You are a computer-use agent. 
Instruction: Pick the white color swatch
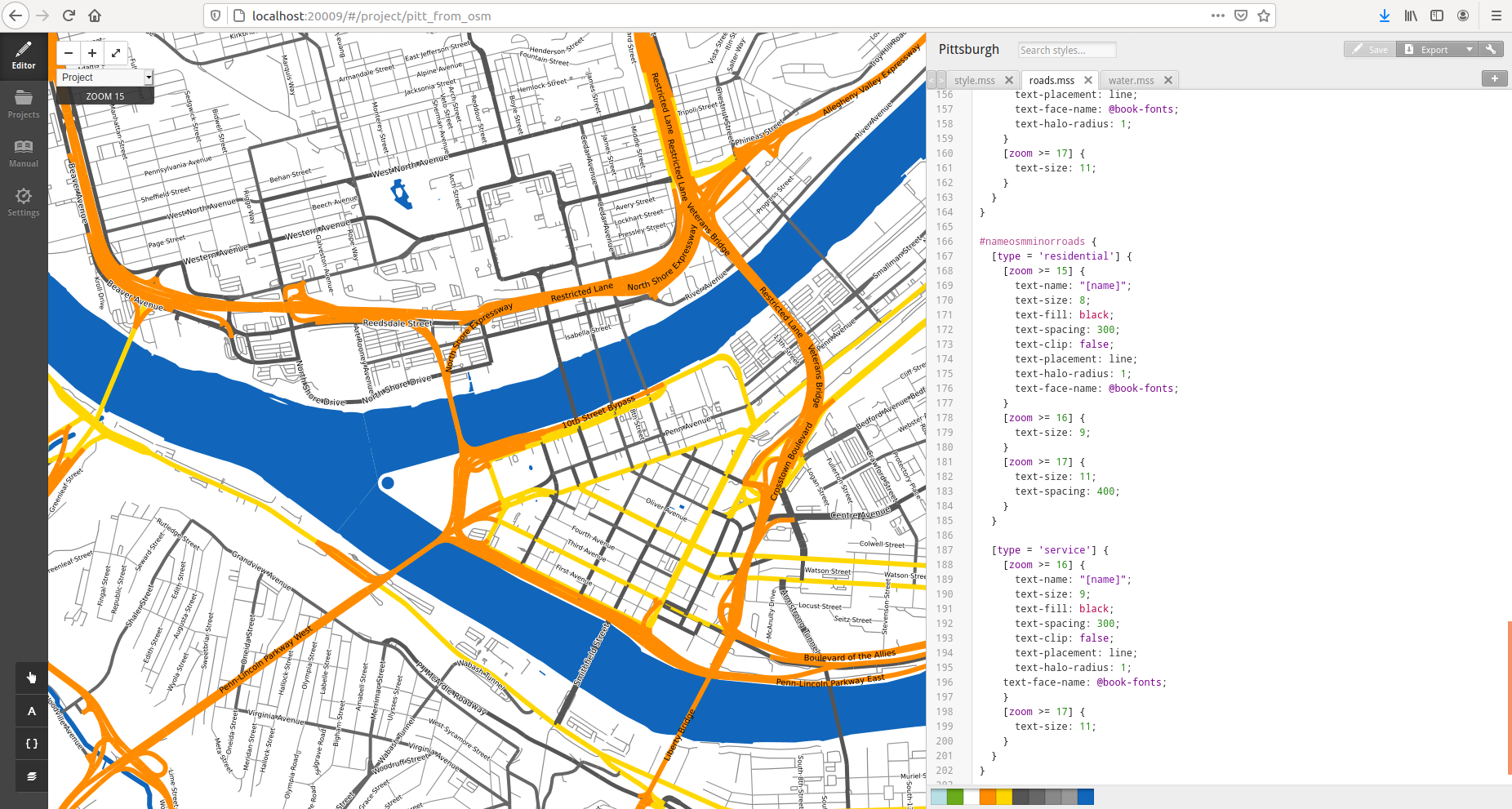tap(972, 797)
